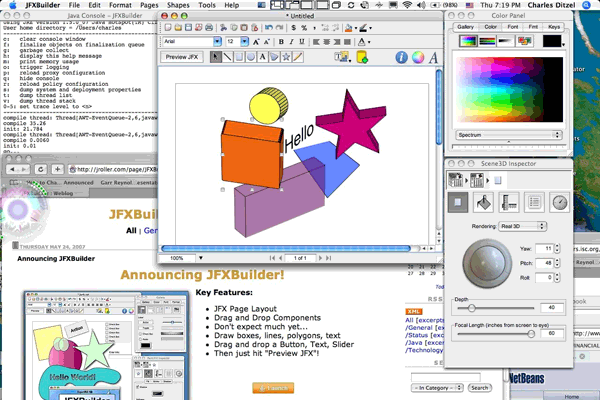The image size is (600, 400).
Task: Select the Star shape tool
Action: click(286, 57)
